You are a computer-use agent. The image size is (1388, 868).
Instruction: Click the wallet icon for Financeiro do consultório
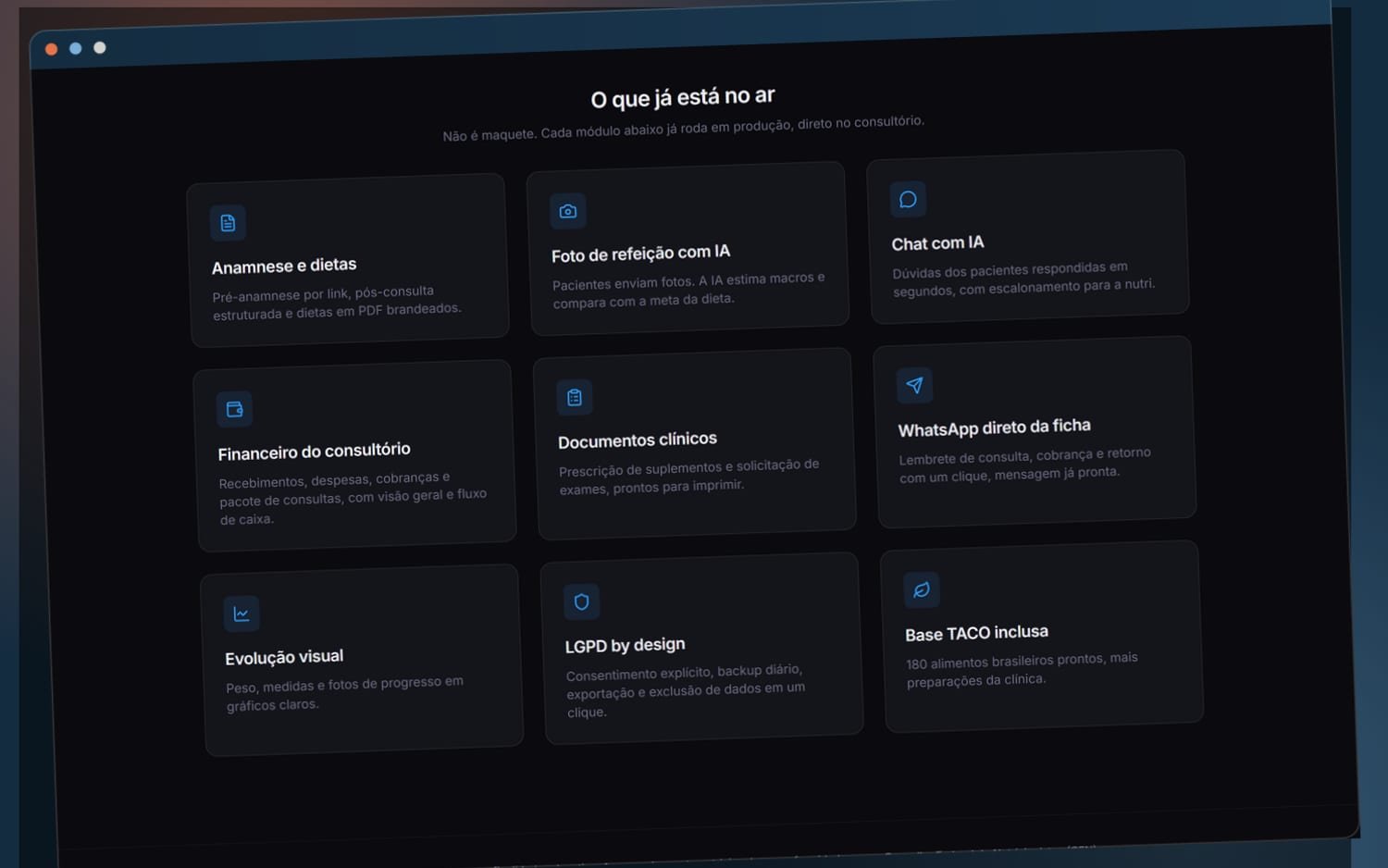click(x=234, y=409)
